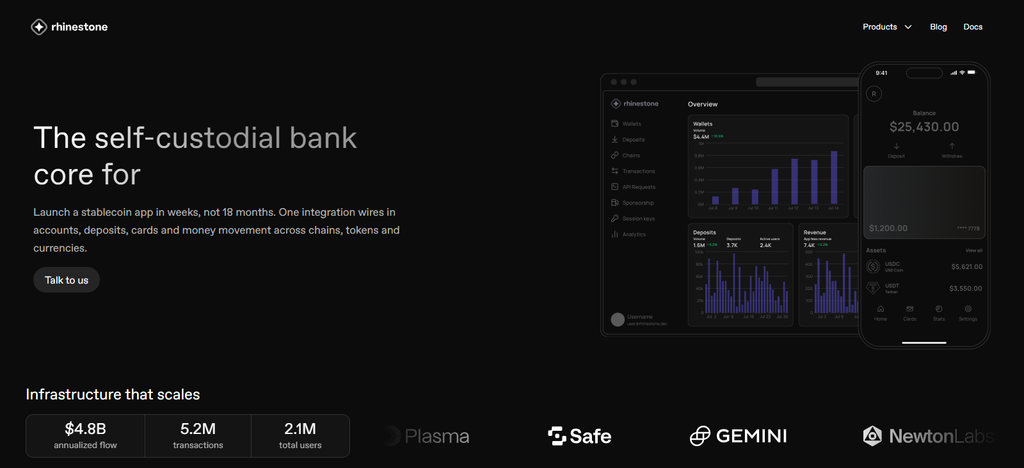
Task: Open the Settings tab in the phone mockup
Action: tap(968, 313)
